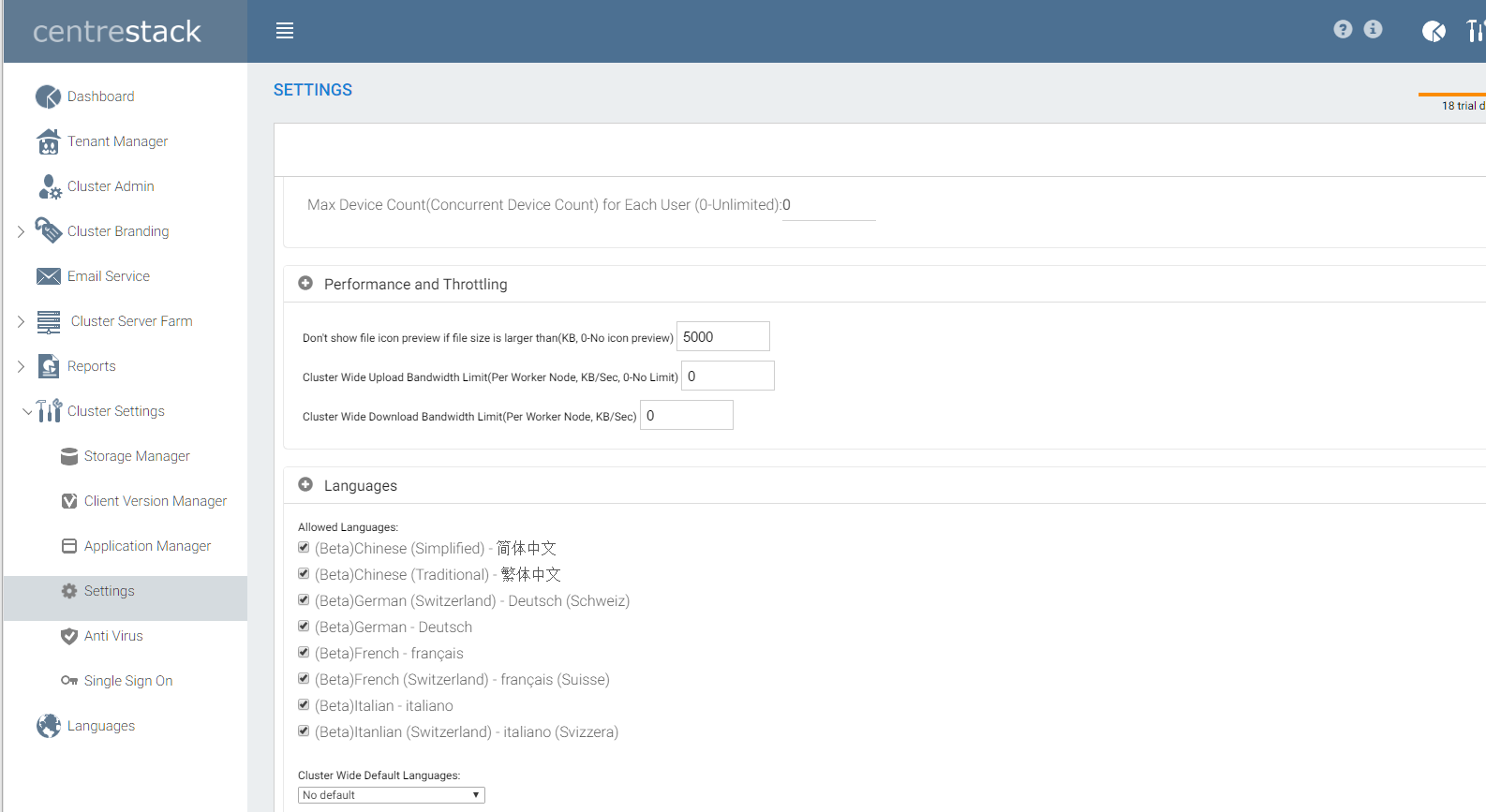The image size is (1486, 812).
Task: Open the Cluster Wide Default Languages dropdown
Action: tap(392, 795)
